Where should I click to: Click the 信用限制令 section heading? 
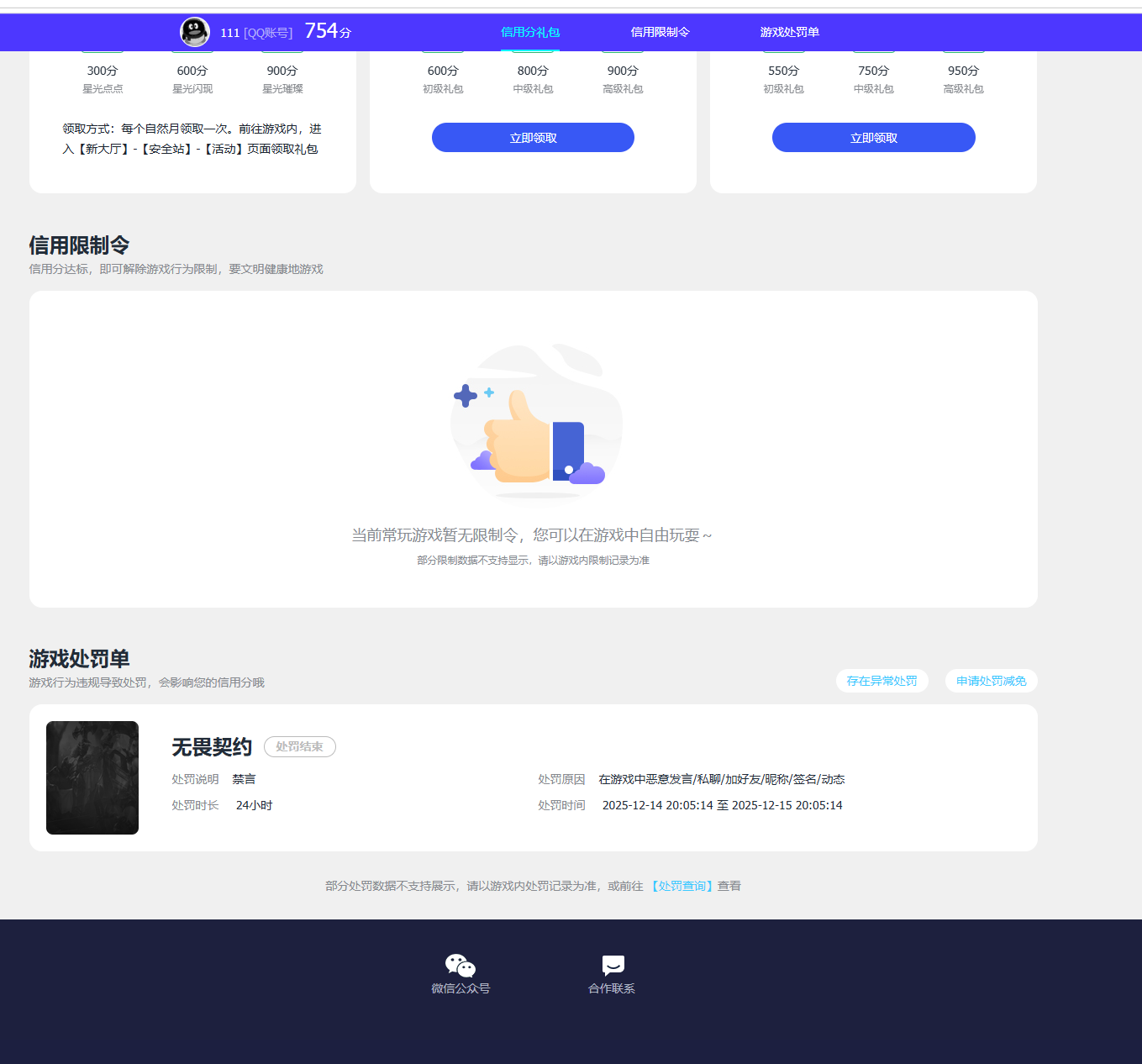tap(79, 245)
